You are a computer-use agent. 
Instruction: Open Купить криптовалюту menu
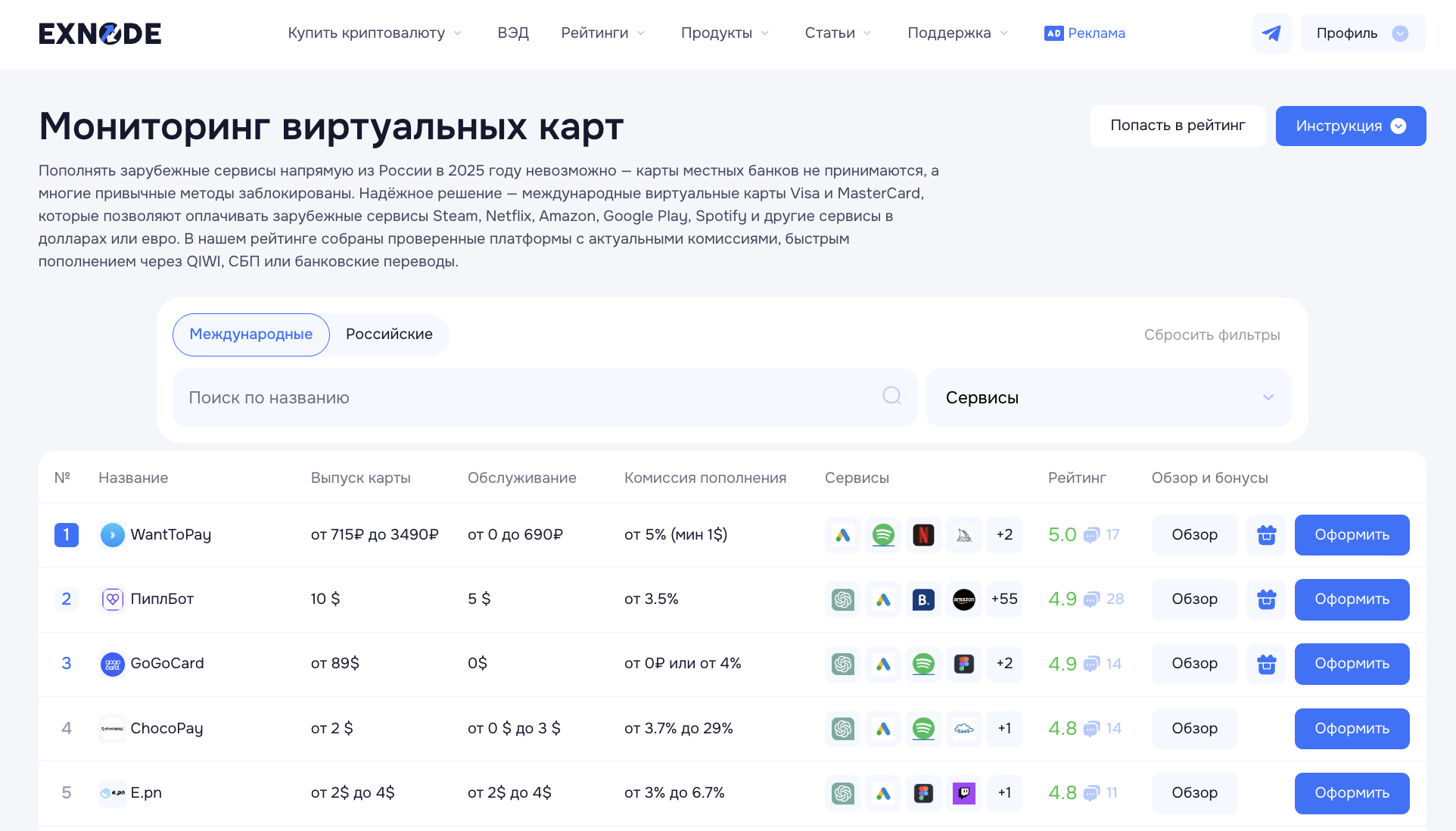[374, 33]
